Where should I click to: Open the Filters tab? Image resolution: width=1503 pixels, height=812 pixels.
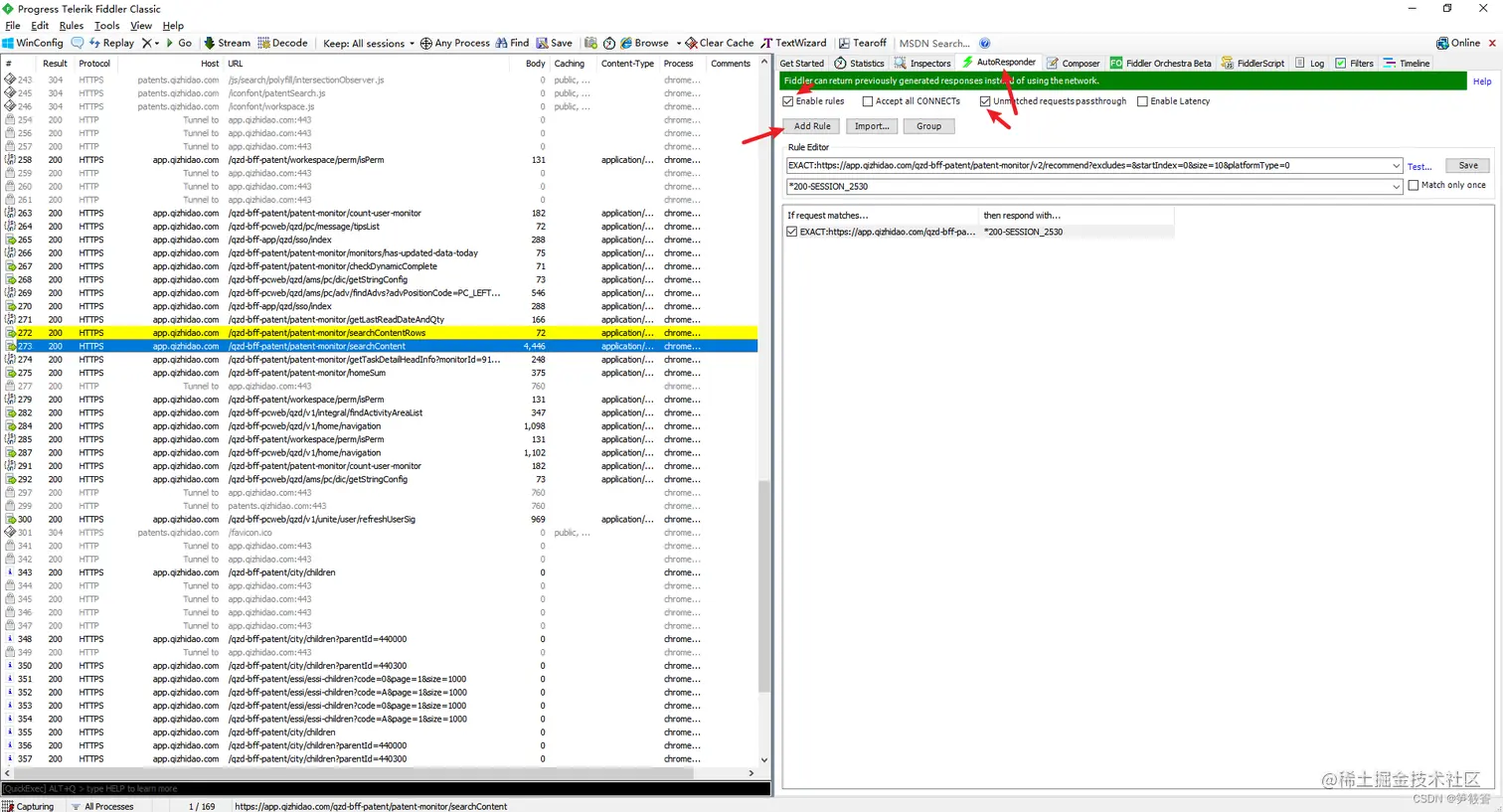tap(1354, 63)
